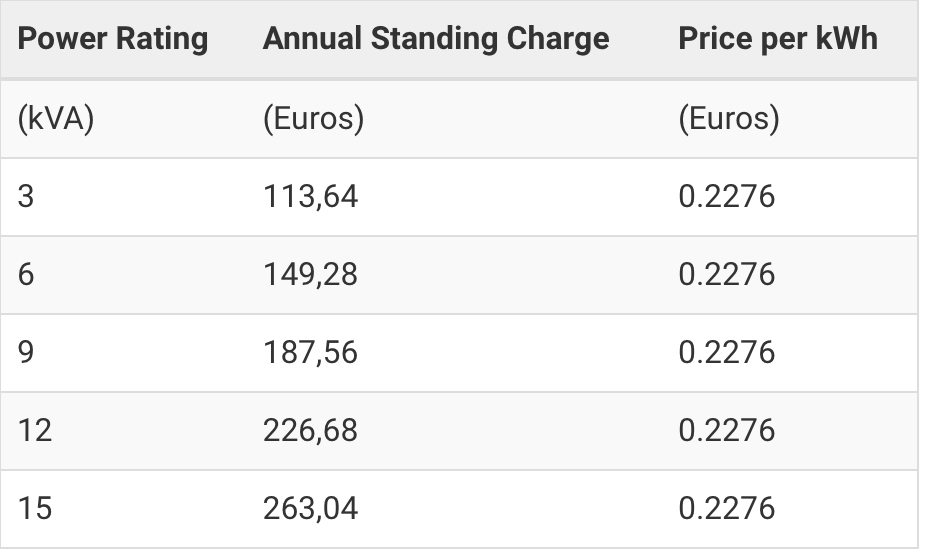Select the (Euros) cell under Price per kWh
This screenshot has width=926, height=556.
click(728, 118)
